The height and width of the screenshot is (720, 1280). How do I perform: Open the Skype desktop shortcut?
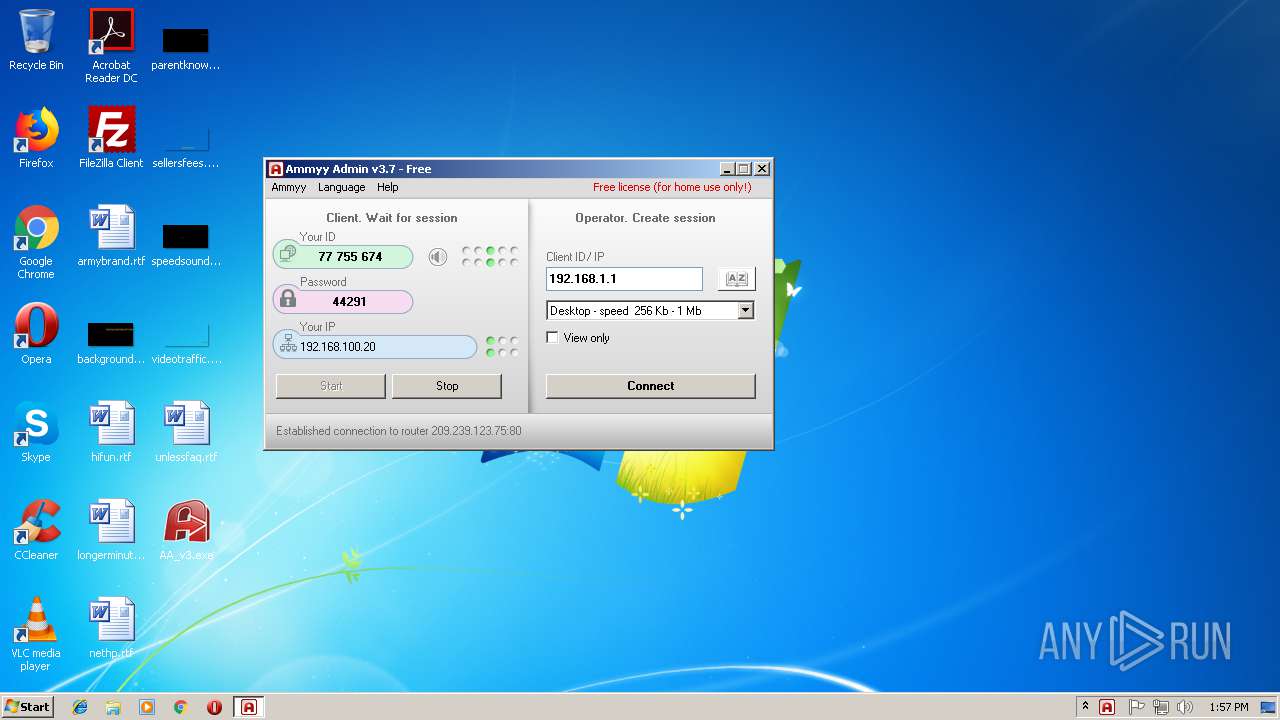point(36,431)
